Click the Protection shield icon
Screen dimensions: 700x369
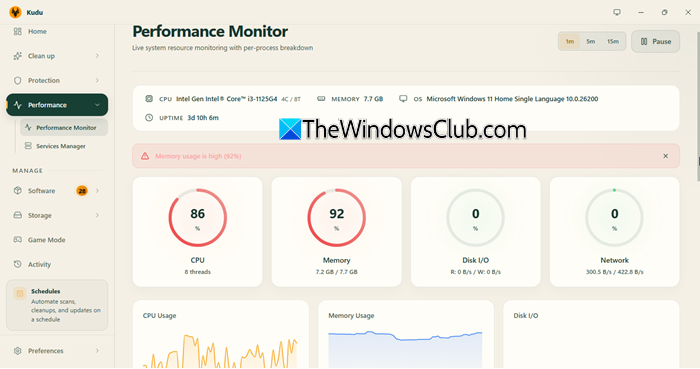pos(17,80)
